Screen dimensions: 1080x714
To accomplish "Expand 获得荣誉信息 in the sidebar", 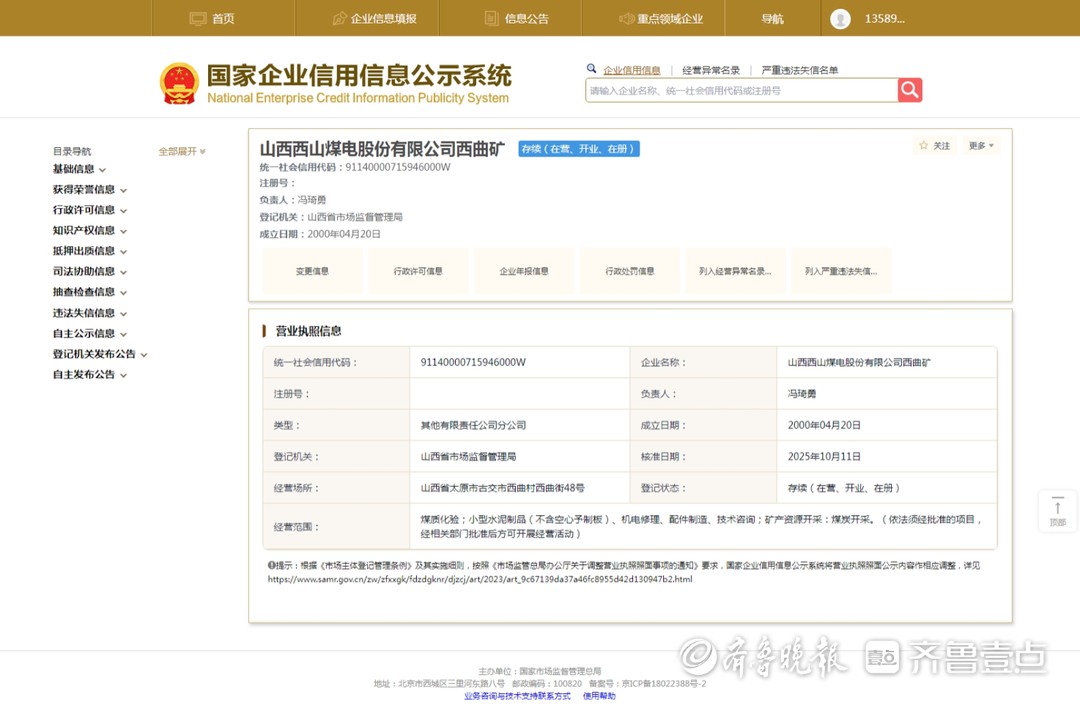I will tap(90, 190).
